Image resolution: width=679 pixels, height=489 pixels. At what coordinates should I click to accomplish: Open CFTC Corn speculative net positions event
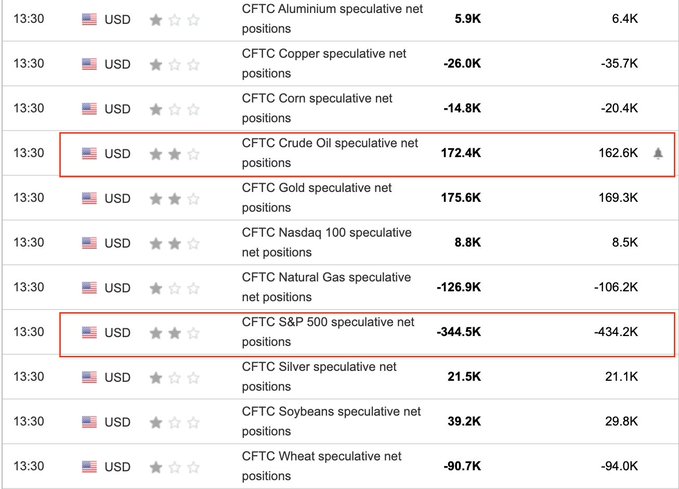(317, 108)
